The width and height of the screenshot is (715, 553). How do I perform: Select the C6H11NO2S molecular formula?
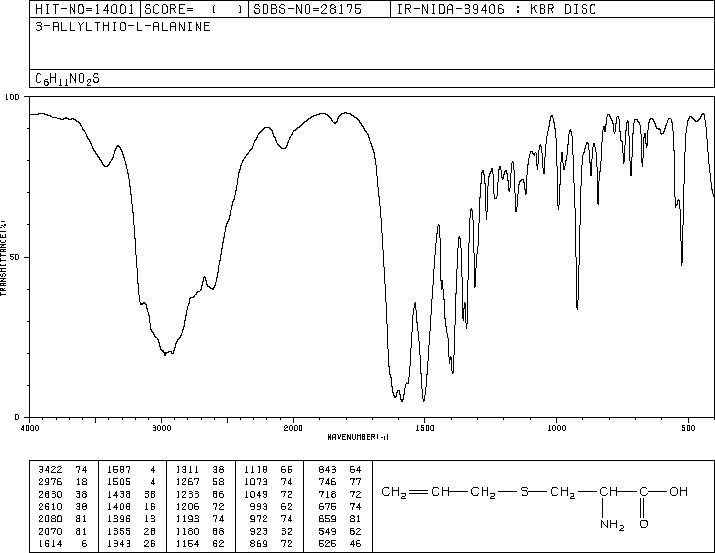67,79
